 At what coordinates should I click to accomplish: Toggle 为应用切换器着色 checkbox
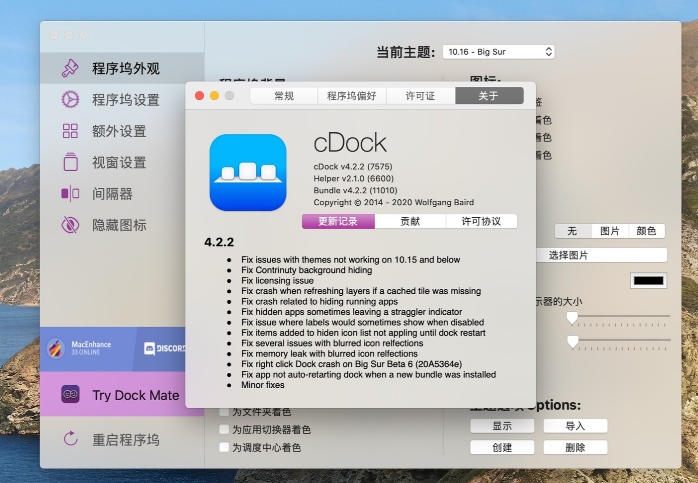(224, 430)
